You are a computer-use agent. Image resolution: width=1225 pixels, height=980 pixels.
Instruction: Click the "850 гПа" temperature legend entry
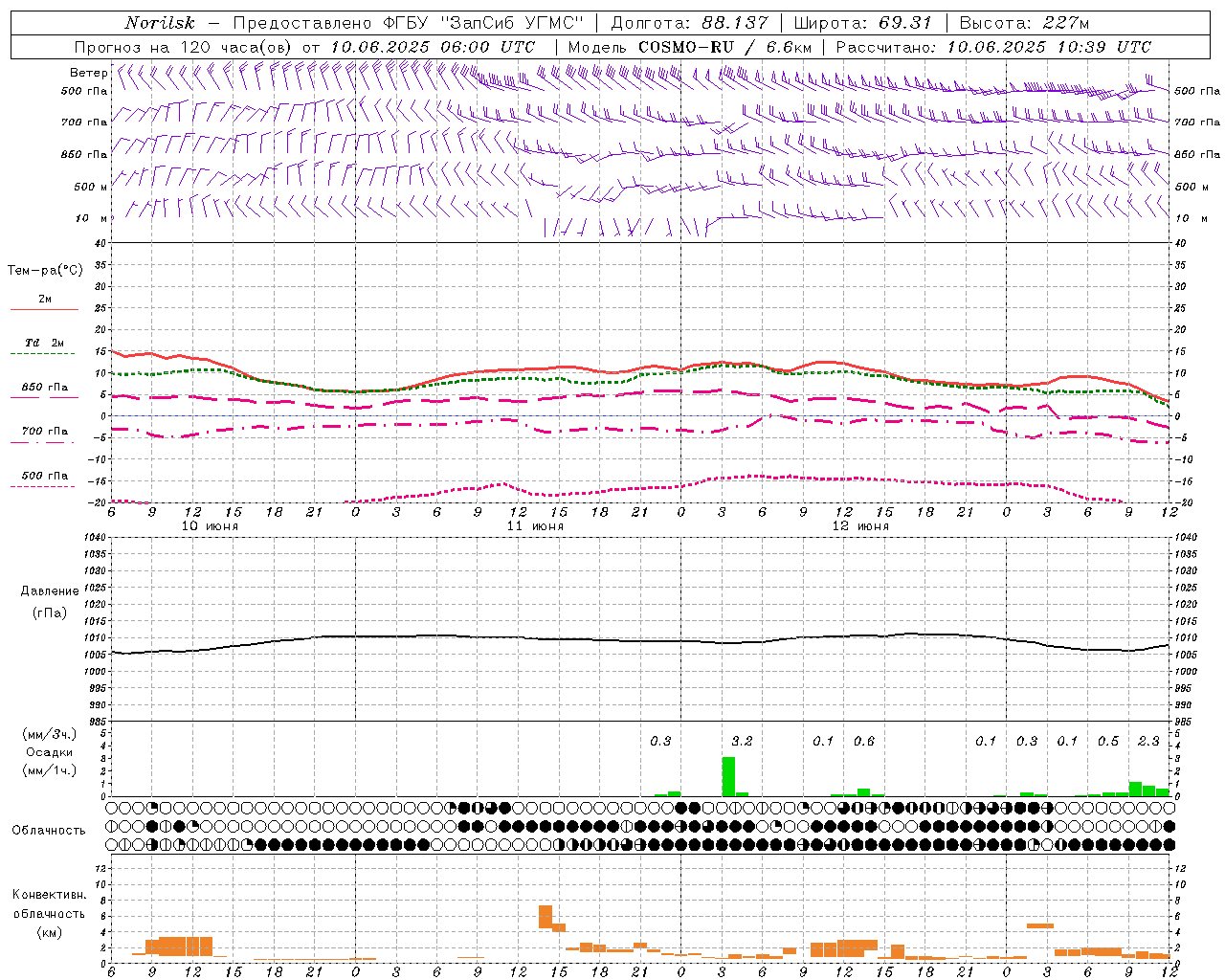tap(44, 388)
